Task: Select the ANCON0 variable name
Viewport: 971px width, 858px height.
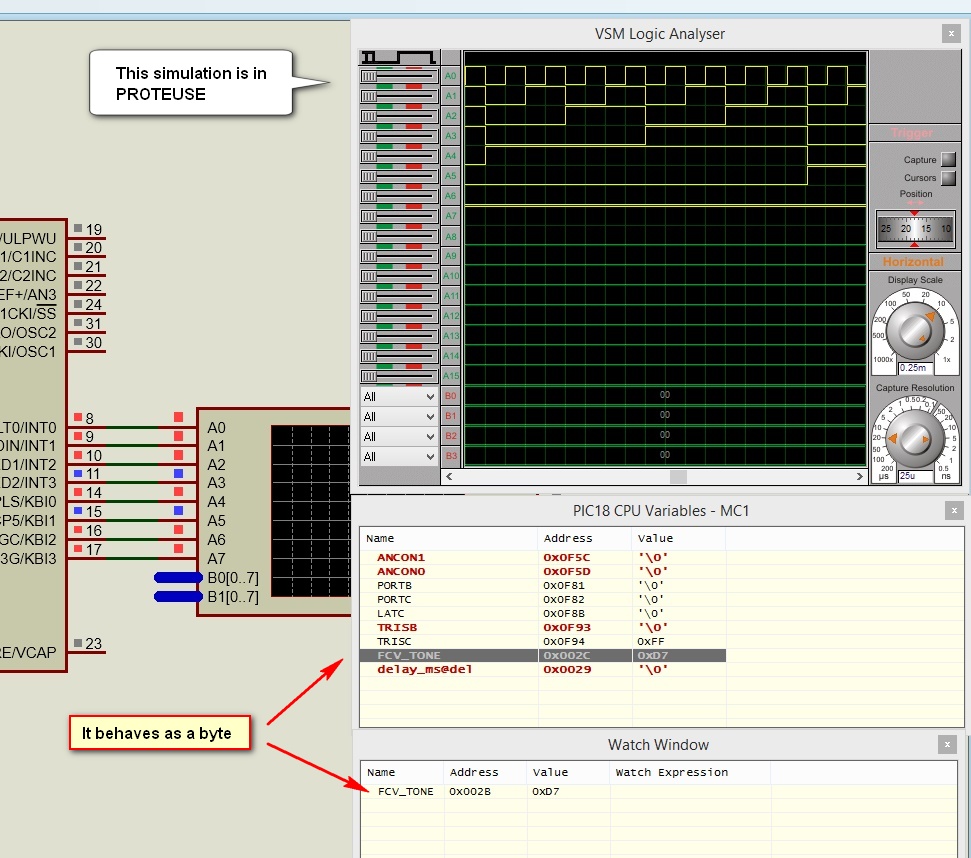Action: [401, 571]
